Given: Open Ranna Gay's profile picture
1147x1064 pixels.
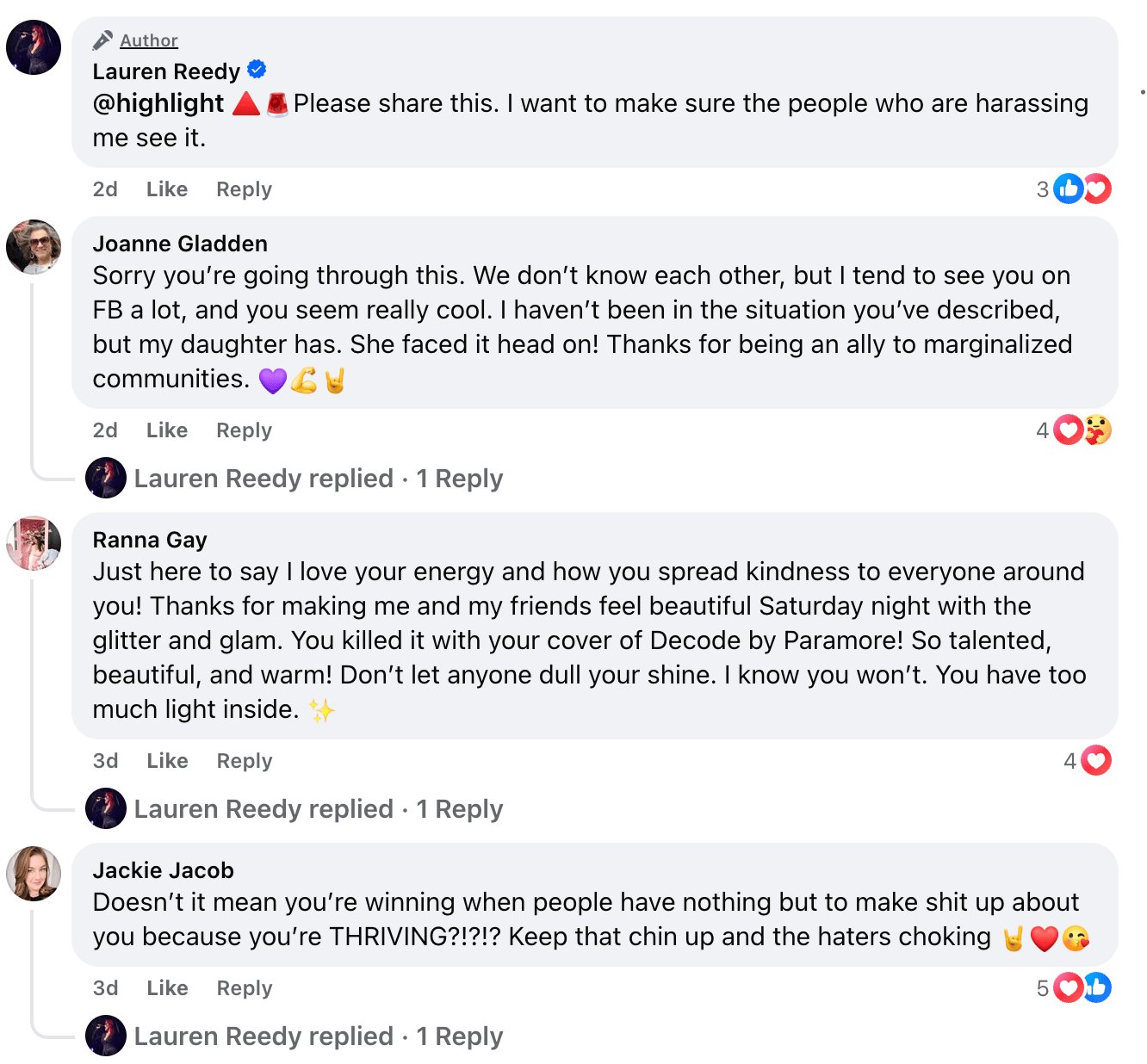Looking at the screenshot, I should pyautogui.click(x=34, y=543).
